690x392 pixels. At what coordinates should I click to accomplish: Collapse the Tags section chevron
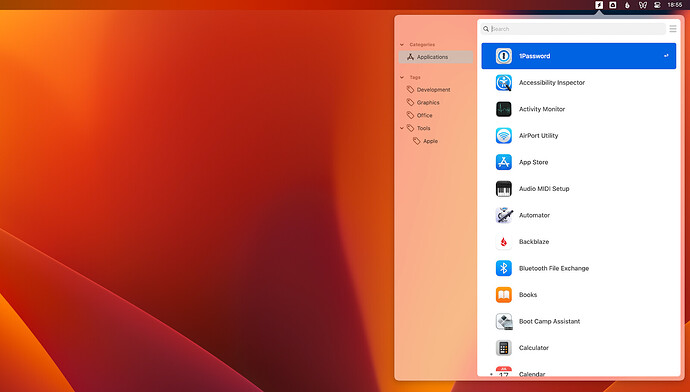pyautogui.click(x=402, y=77)
